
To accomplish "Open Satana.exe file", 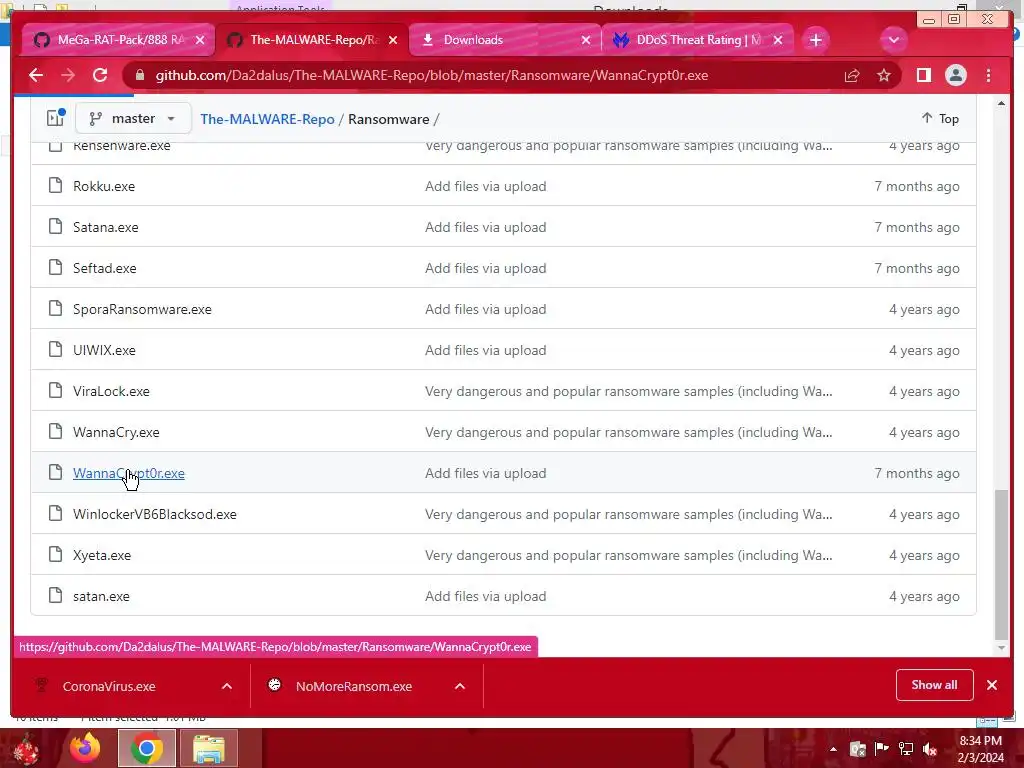I will 106,227.
